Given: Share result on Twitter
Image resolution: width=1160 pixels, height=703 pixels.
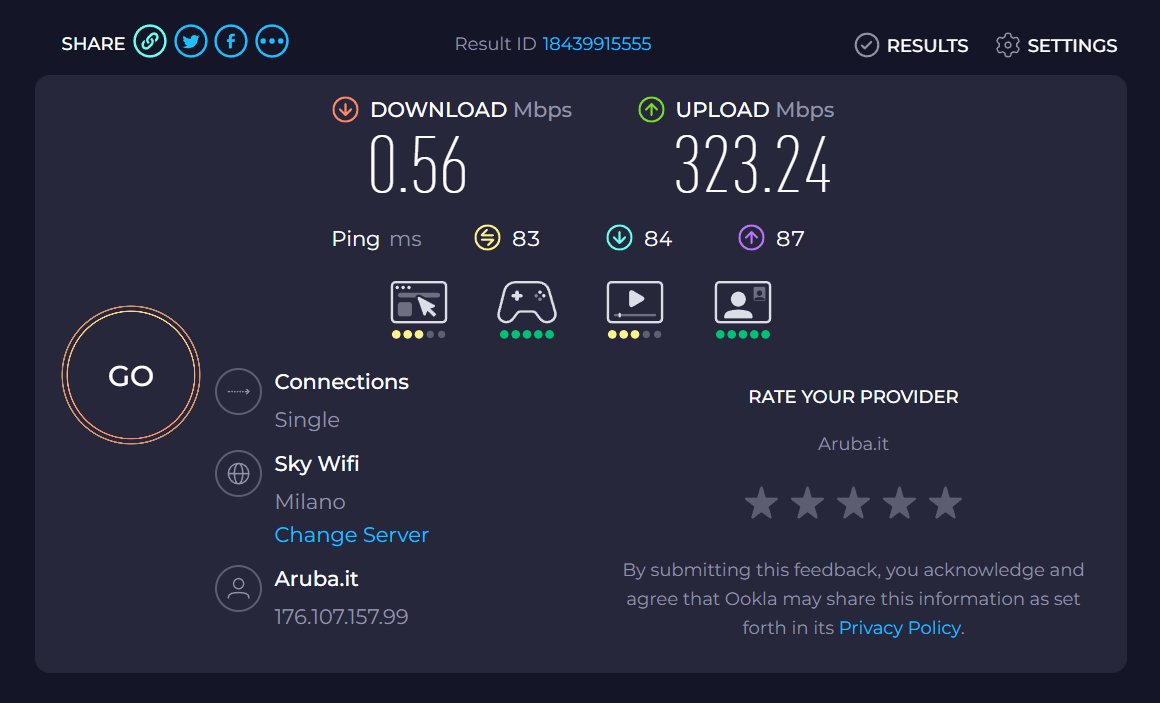Looking at the screenshot, I should point(191,42).
